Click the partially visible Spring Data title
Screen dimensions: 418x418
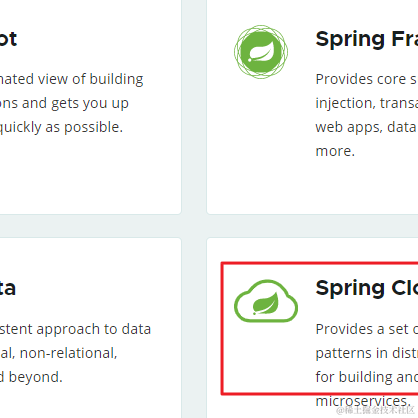pyautogui.click(x=8, y=288)
